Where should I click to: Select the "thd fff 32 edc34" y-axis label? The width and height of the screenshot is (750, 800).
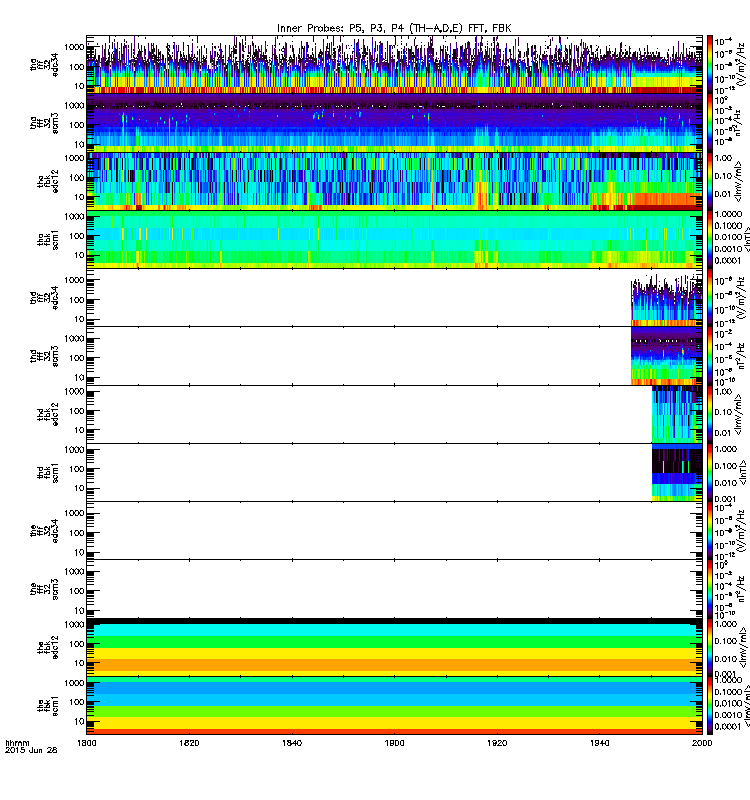(44, 298)
